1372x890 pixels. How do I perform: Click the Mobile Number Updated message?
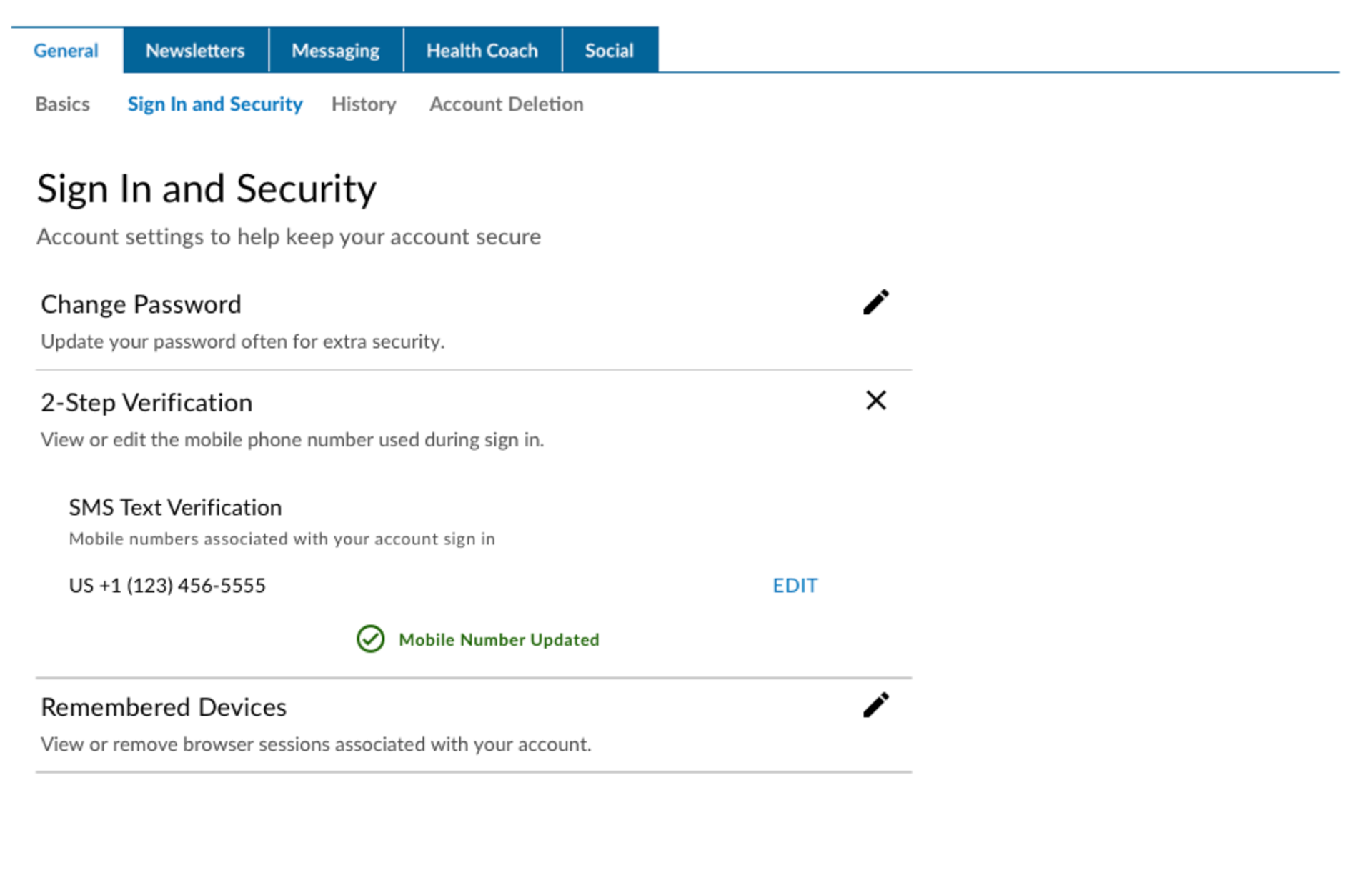point(499,640)
